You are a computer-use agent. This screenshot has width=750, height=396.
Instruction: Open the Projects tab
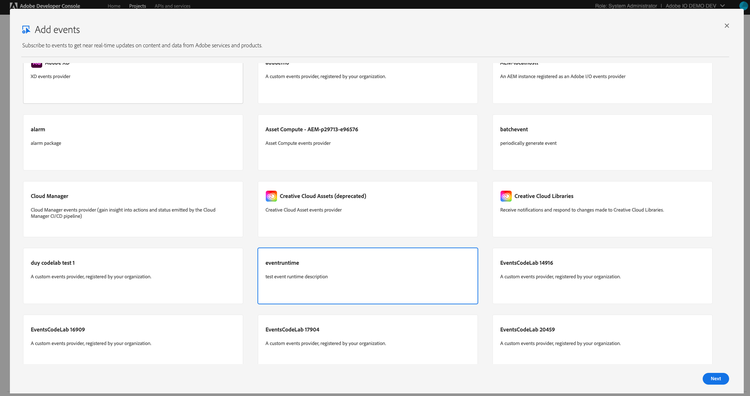137,6
